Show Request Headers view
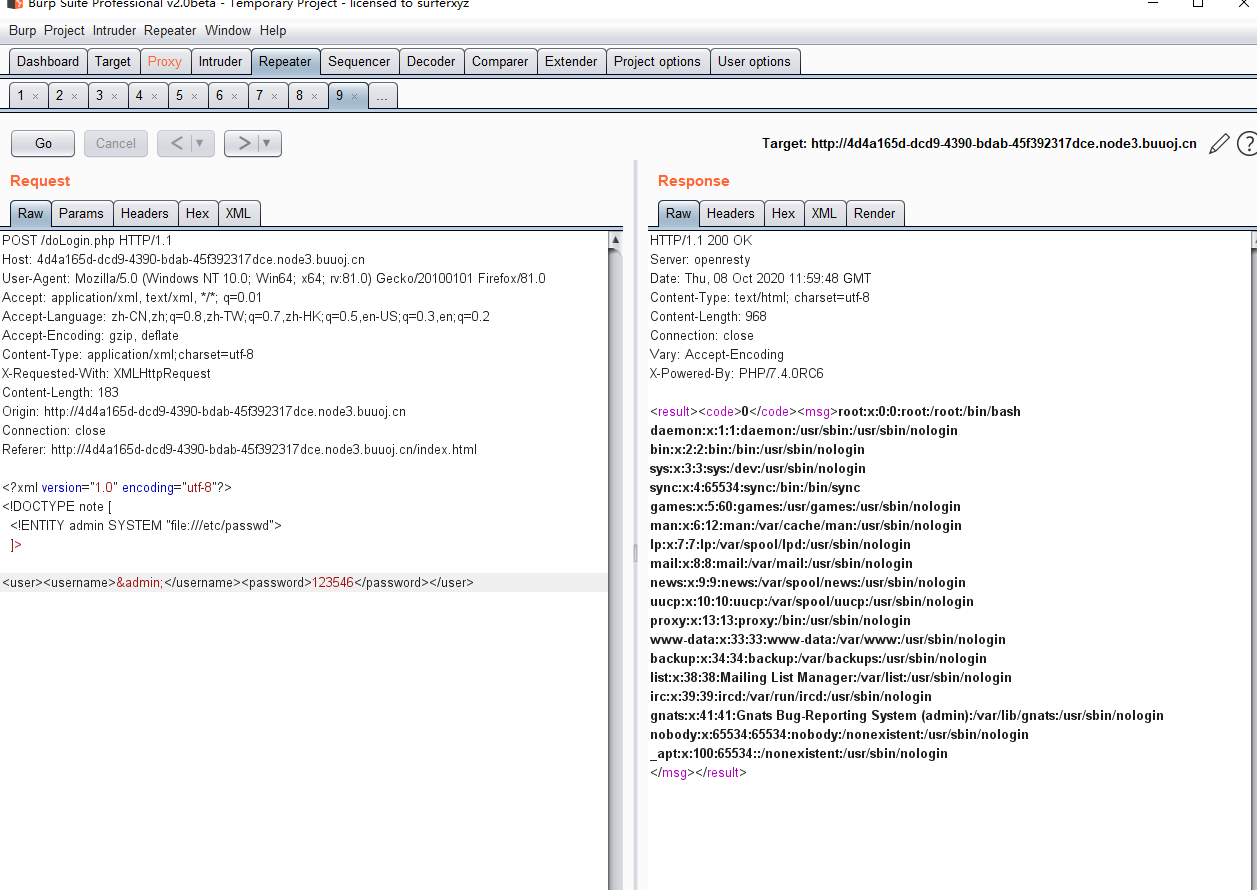Image resolution: width=1257 pixels, height=890 pixels. click(x=145, y=213)
